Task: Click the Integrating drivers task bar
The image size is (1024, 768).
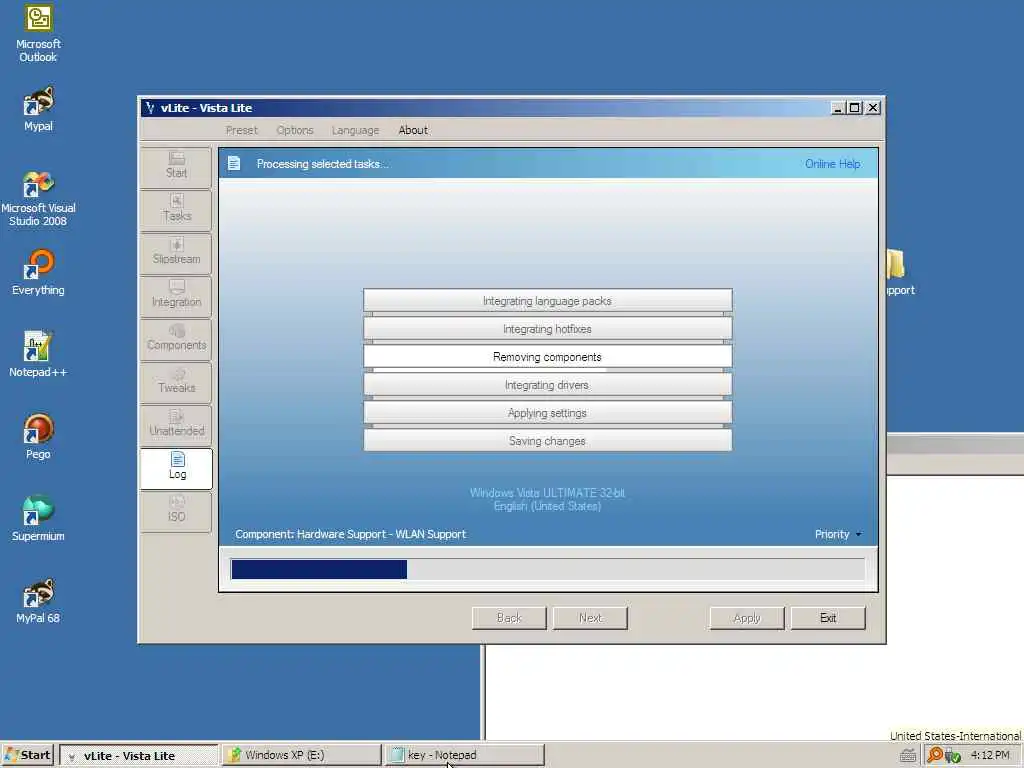Action: [x=547, y=385]
